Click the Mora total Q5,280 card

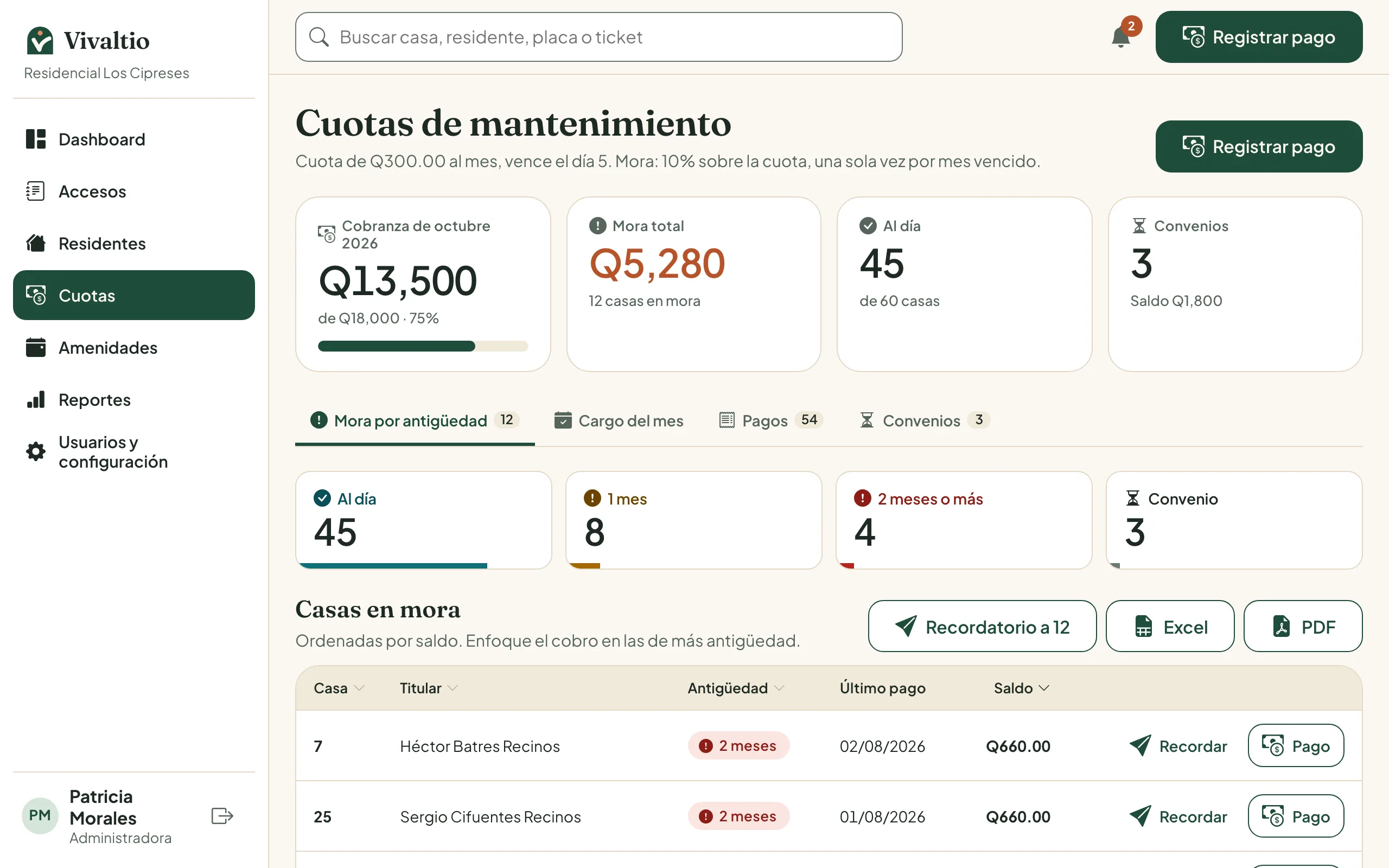click(693, 284)
